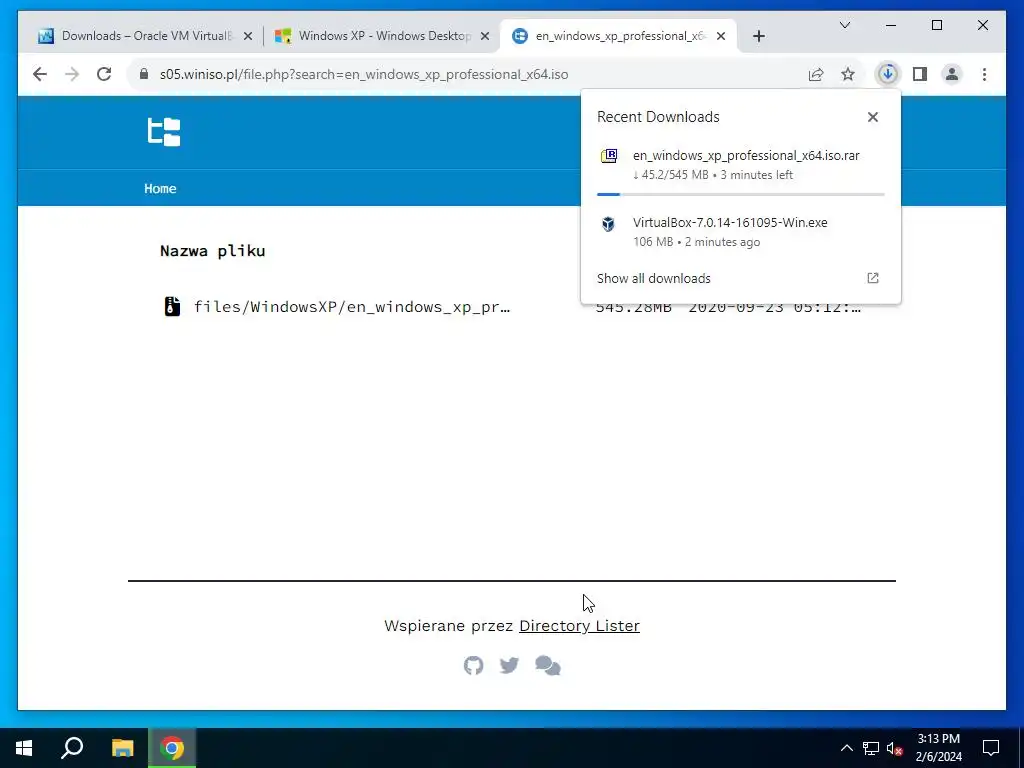Click the Chrome taskbar icon

[x=172, y=748]
